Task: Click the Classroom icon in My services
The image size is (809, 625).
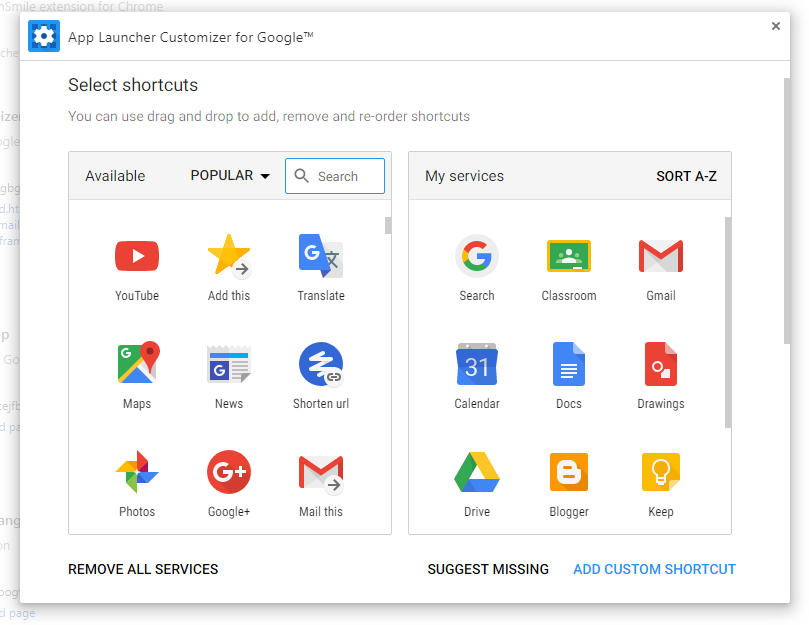Action: (569, 256)
